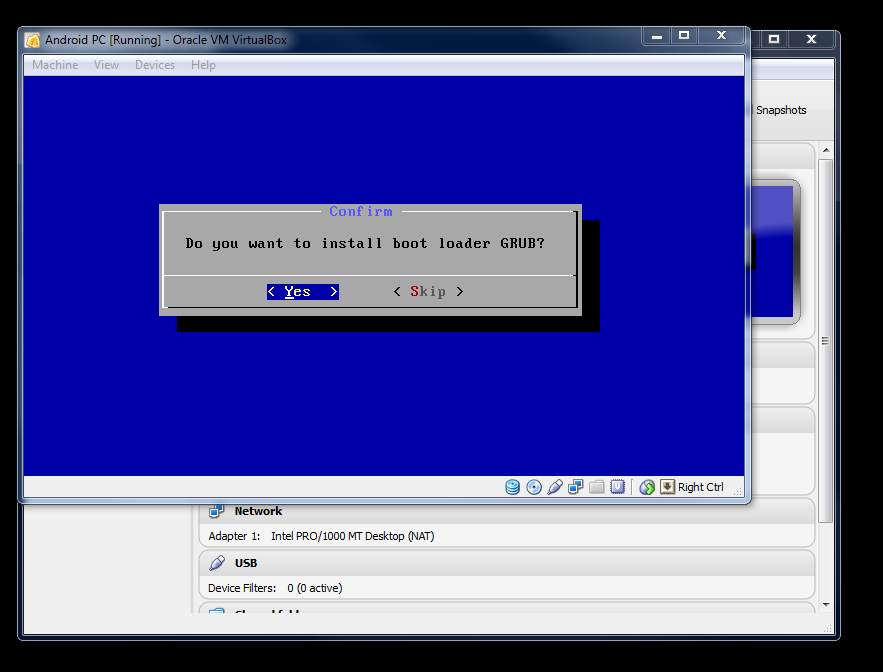Click the Manager window vertical scrollbar thumb
The image size is (883, 672).
(x=826, y=341)
